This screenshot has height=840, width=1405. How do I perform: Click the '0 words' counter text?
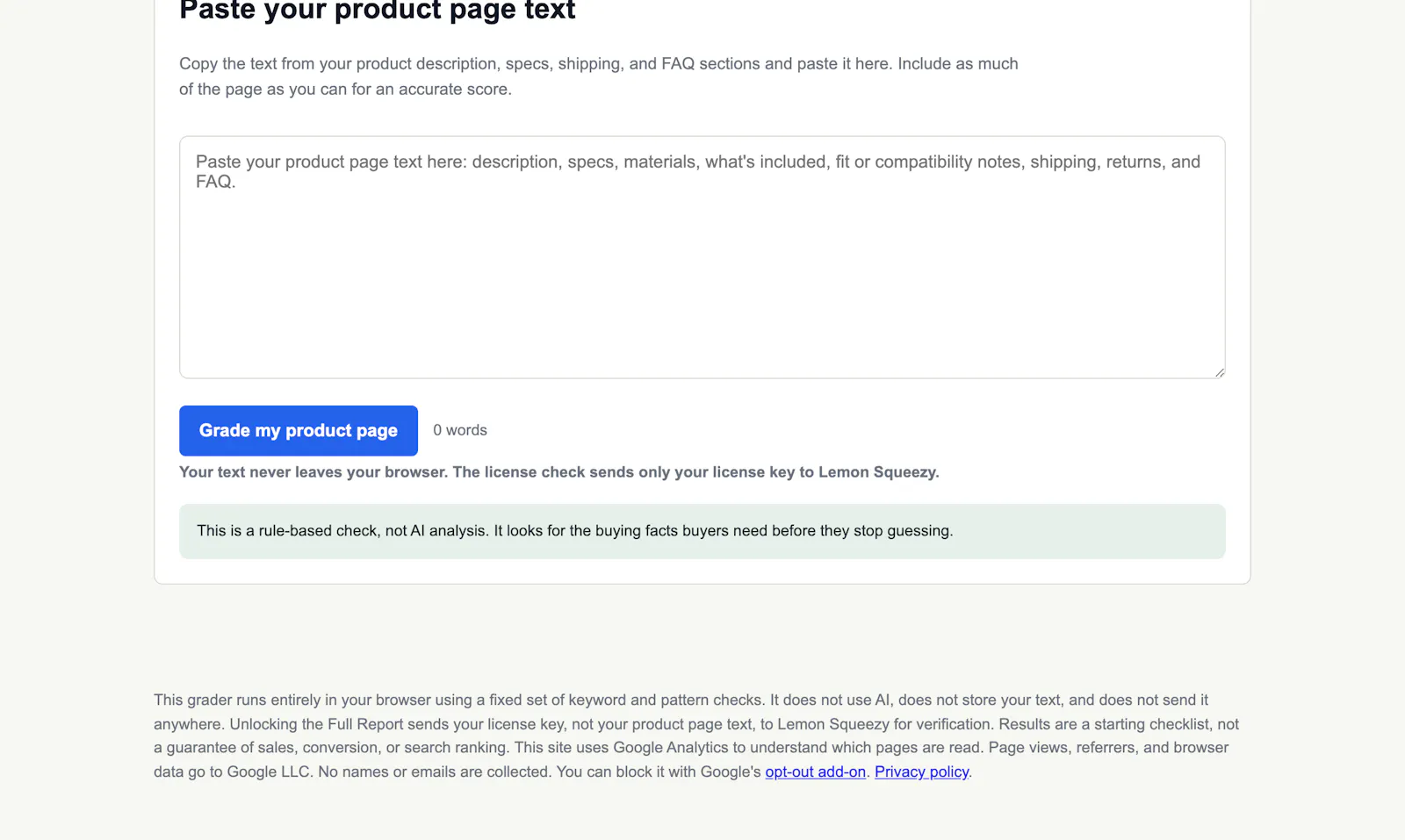[460, 430]
